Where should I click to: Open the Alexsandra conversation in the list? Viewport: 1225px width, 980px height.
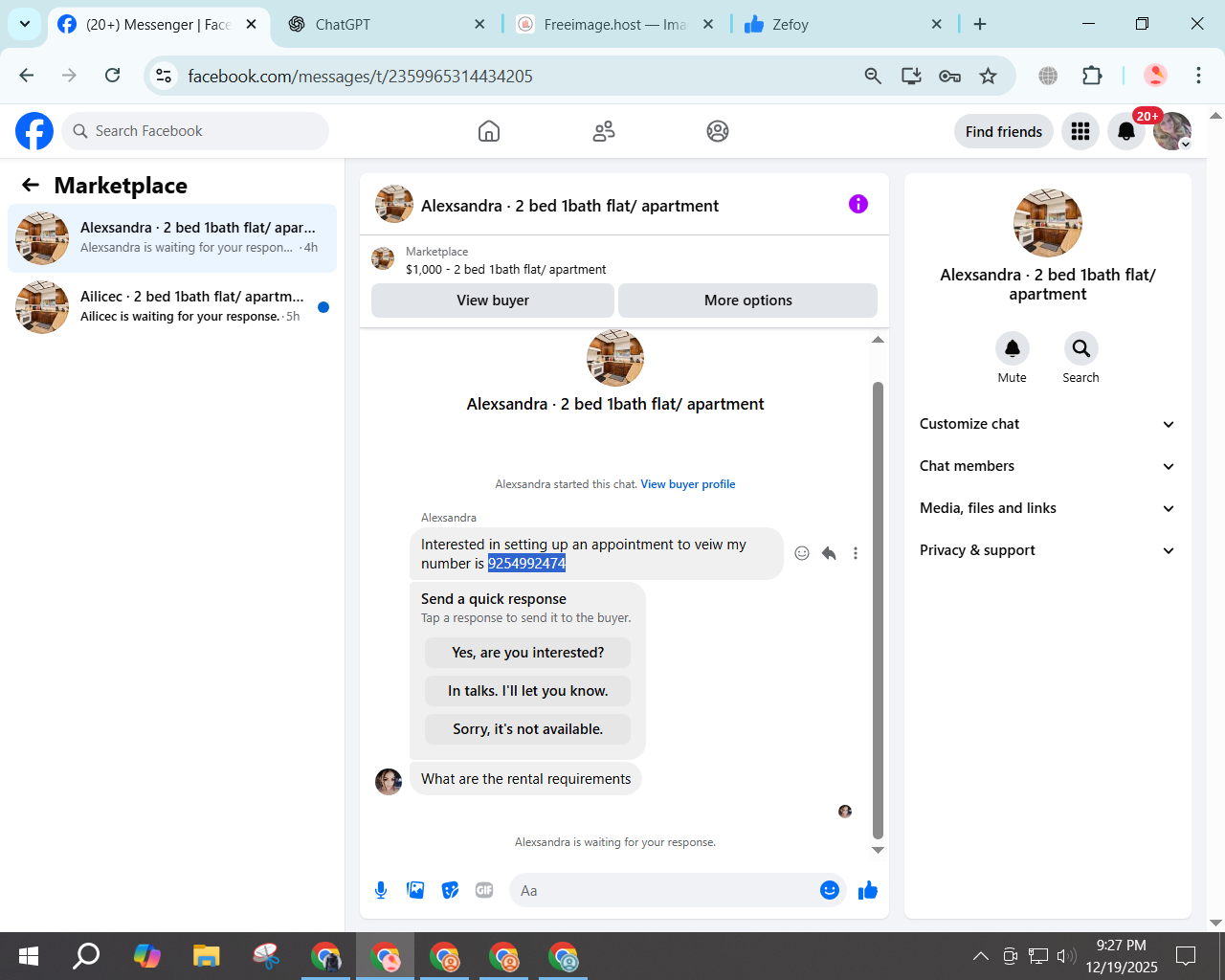tap(172, 238)
